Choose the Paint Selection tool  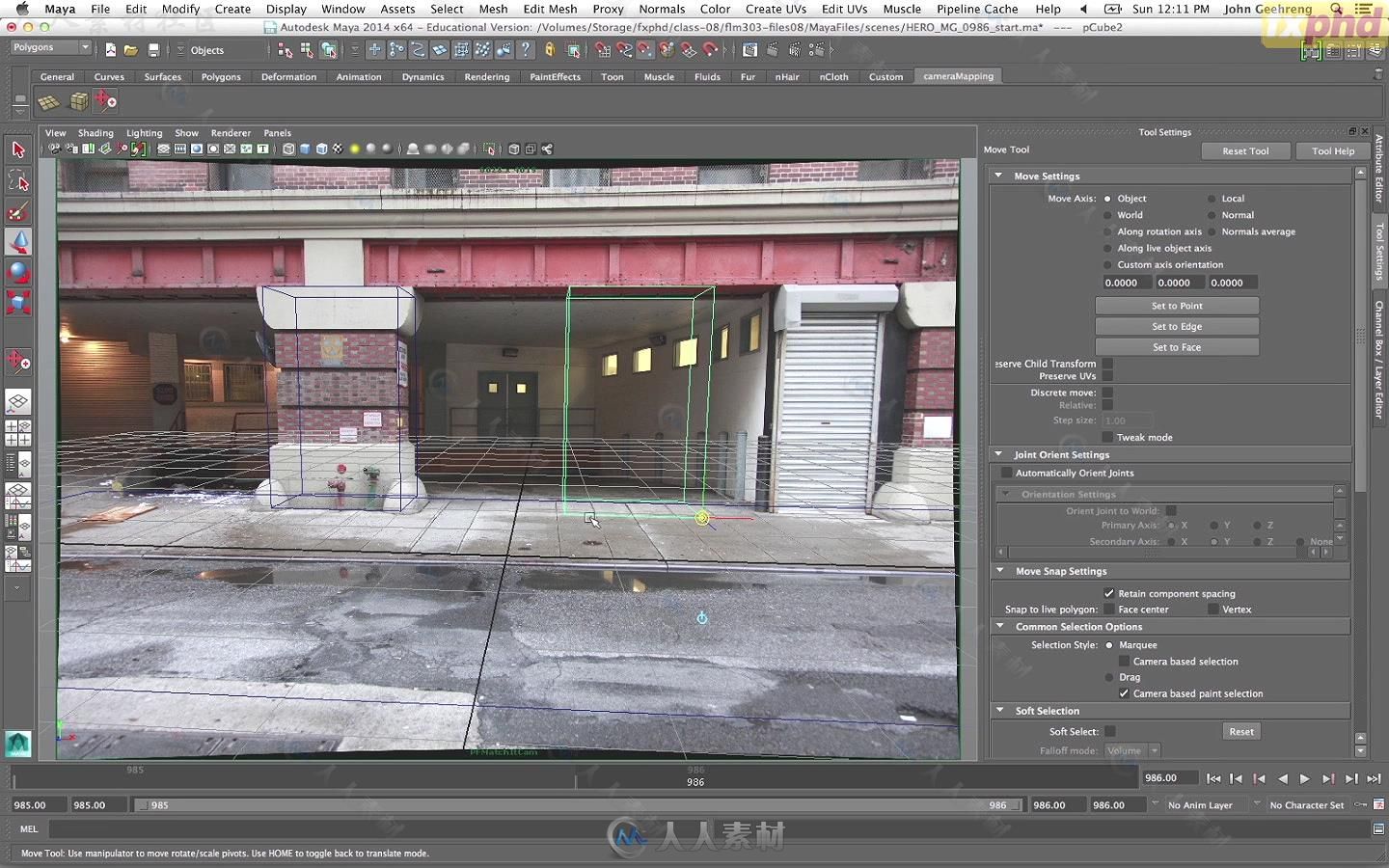click(18, 211)
